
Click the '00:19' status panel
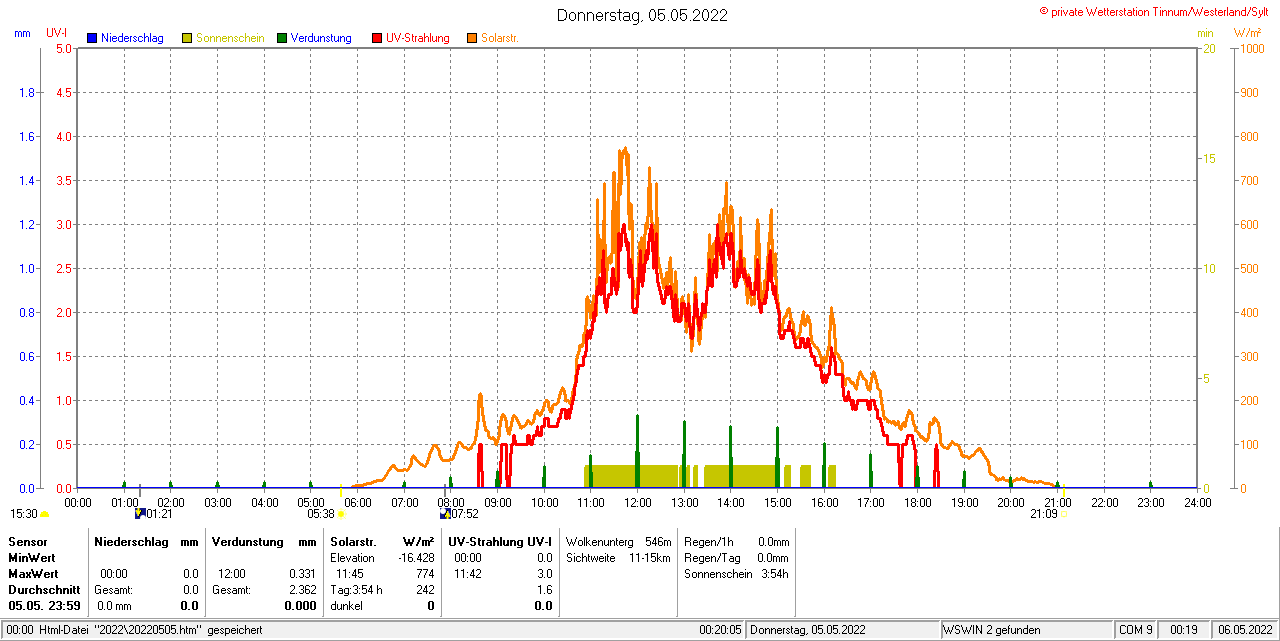1185,630
